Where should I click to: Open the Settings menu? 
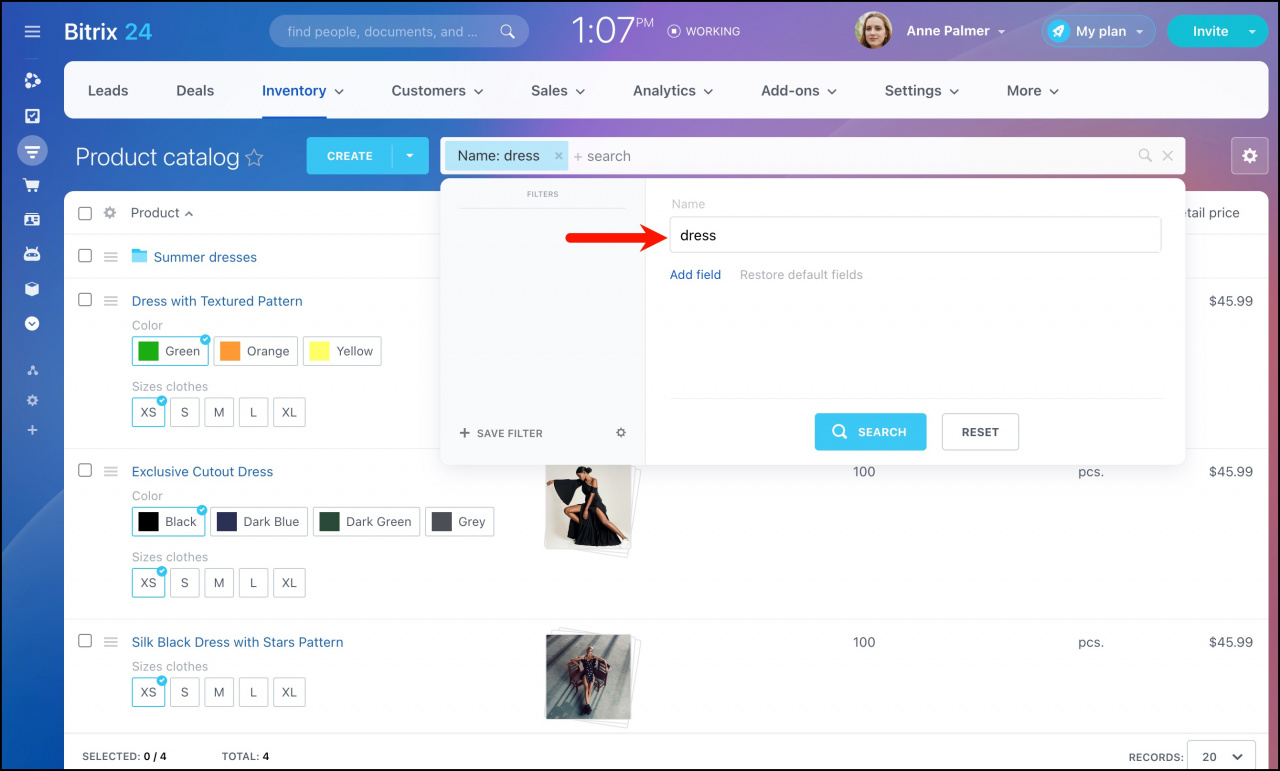tap(921, 90)
